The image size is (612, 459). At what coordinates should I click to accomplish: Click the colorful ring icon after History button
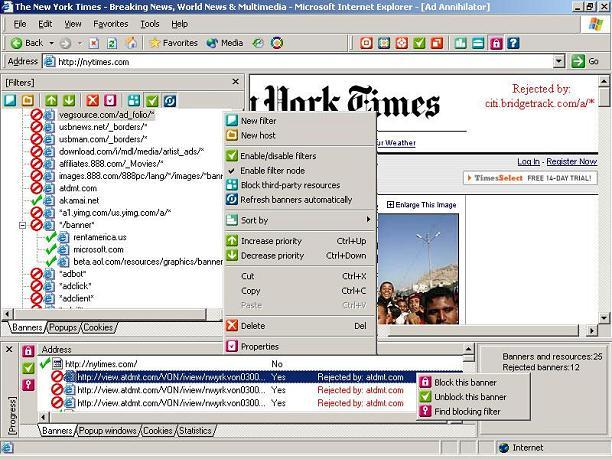tap(277, 43)
